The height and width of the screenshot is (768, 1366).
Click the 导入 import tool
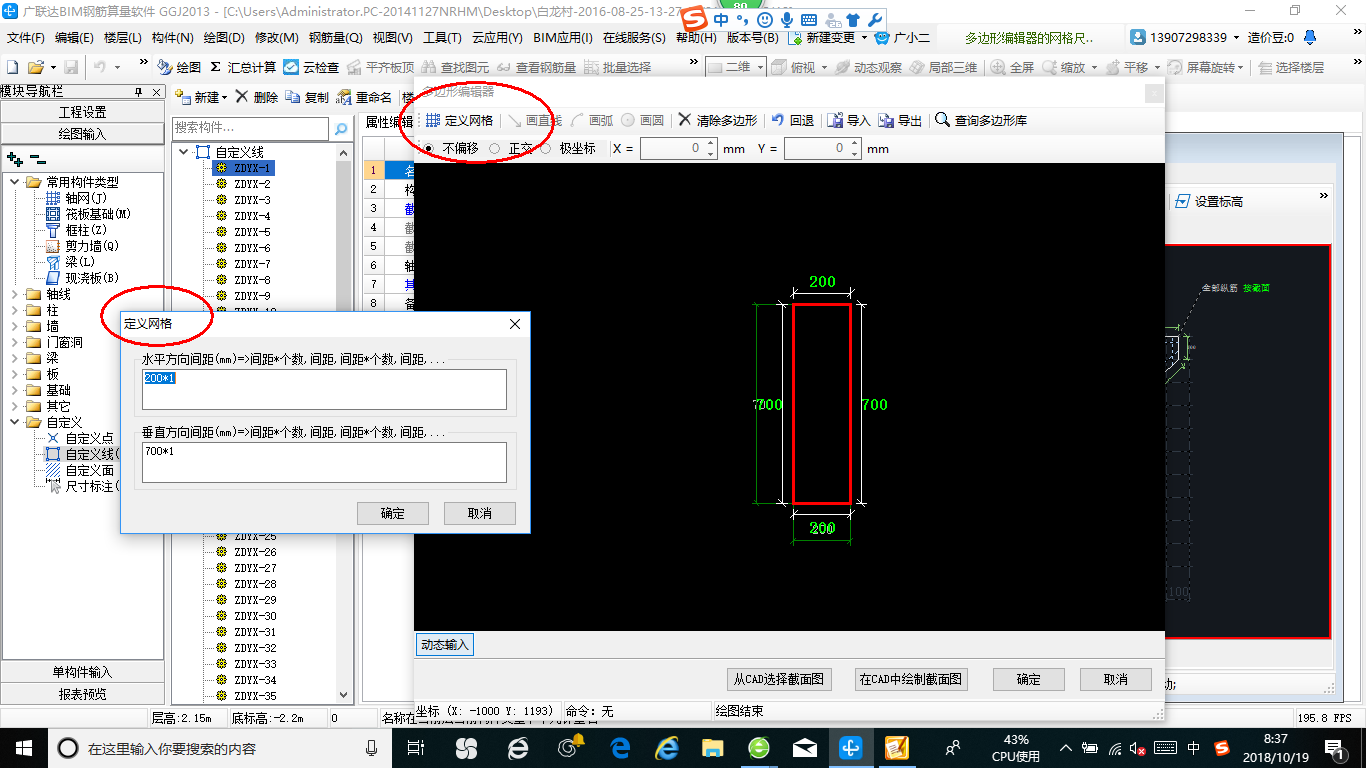[x=849, y=120]
